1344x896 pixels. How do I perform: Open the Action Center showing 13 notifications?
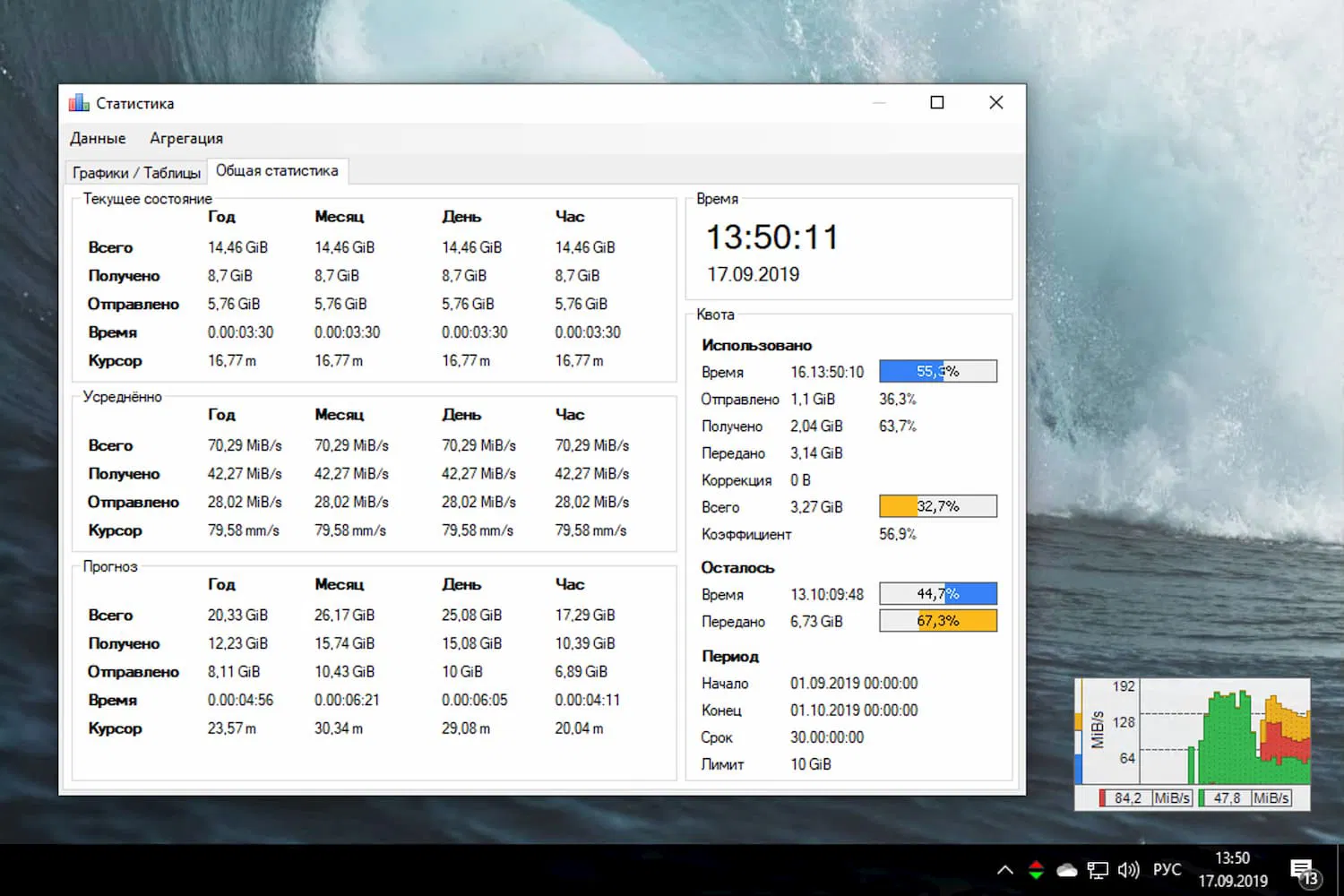tap(1301, 868)
